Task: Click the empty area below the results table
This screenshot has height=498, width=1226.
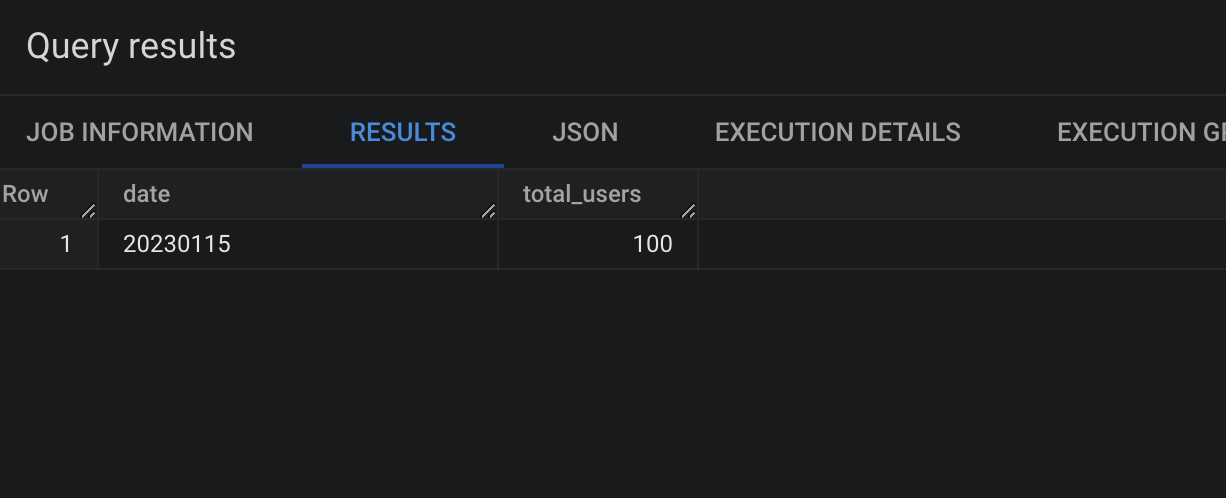Action: [x=613, y=383]
